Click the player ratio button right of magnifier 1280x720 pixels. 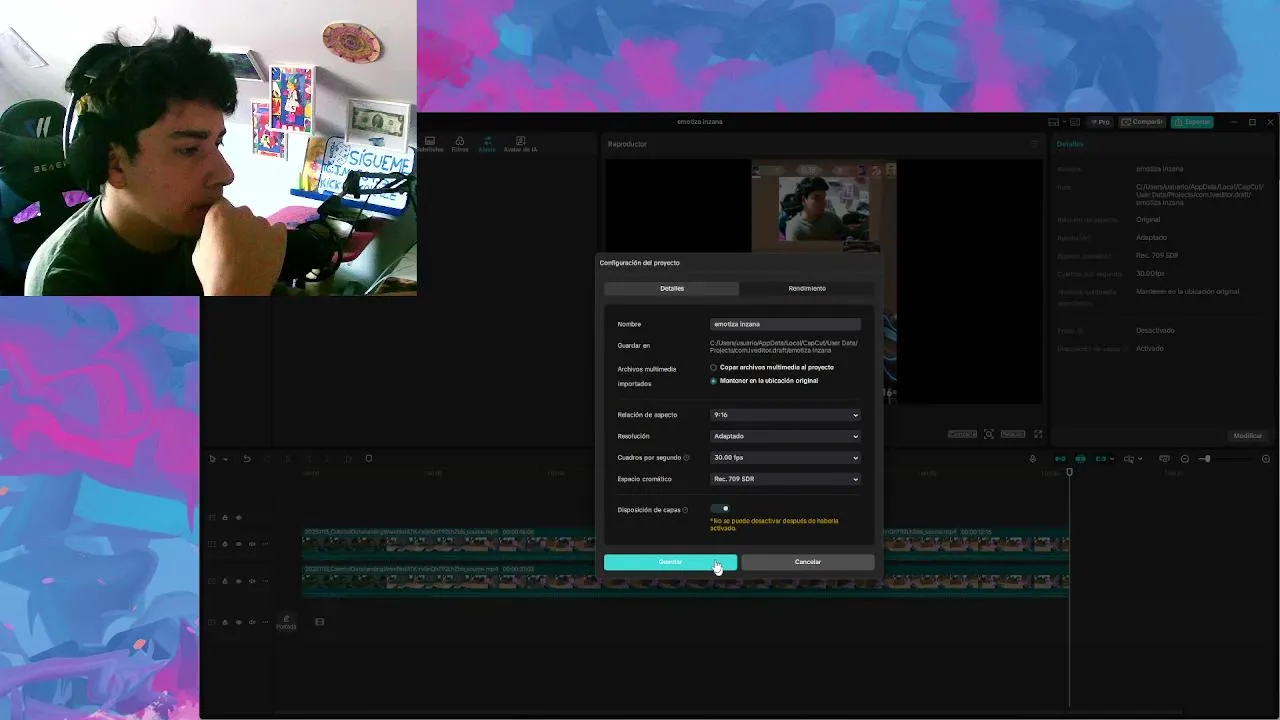click(1013, 434)
